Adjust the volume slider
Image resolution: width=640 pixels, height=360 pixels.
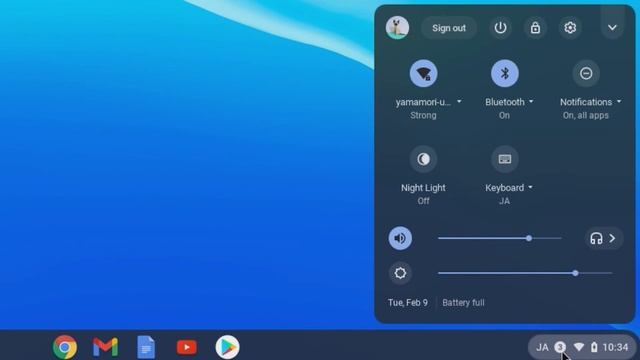tap(500, 238)
